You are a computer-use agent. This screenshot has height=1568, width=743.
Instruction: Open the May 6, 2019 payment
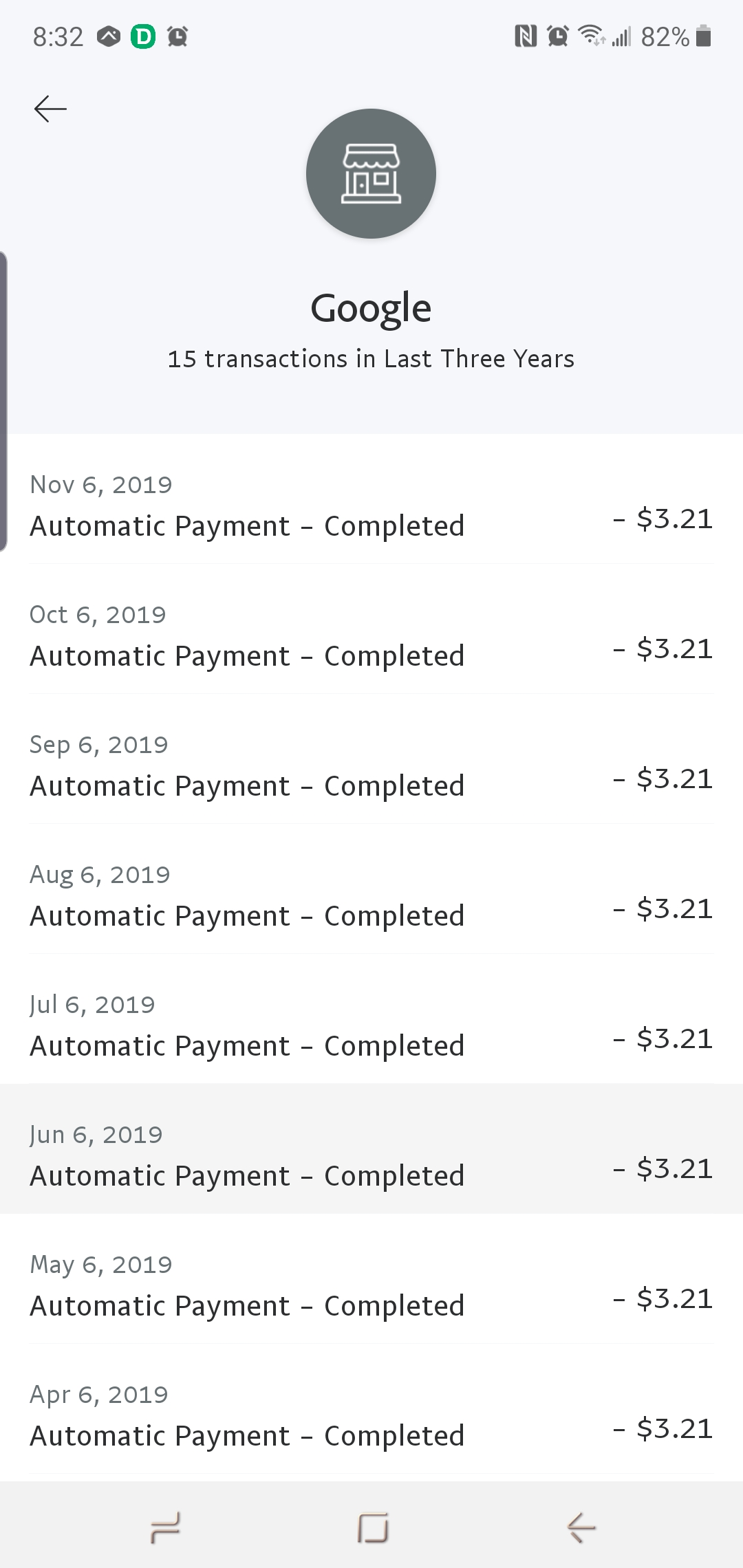pos(371,1286)
